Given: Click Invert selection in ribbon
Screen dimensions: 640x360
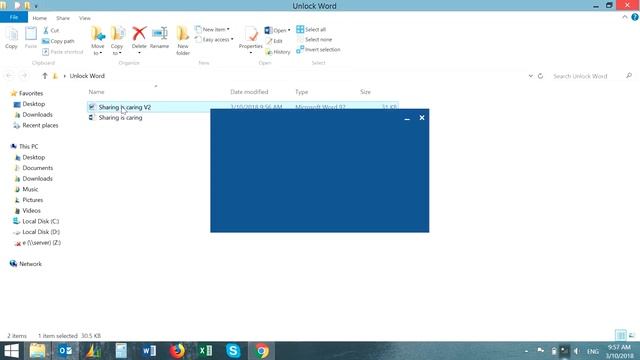Looking at the screenshot, I should click(x=318, y=49).
